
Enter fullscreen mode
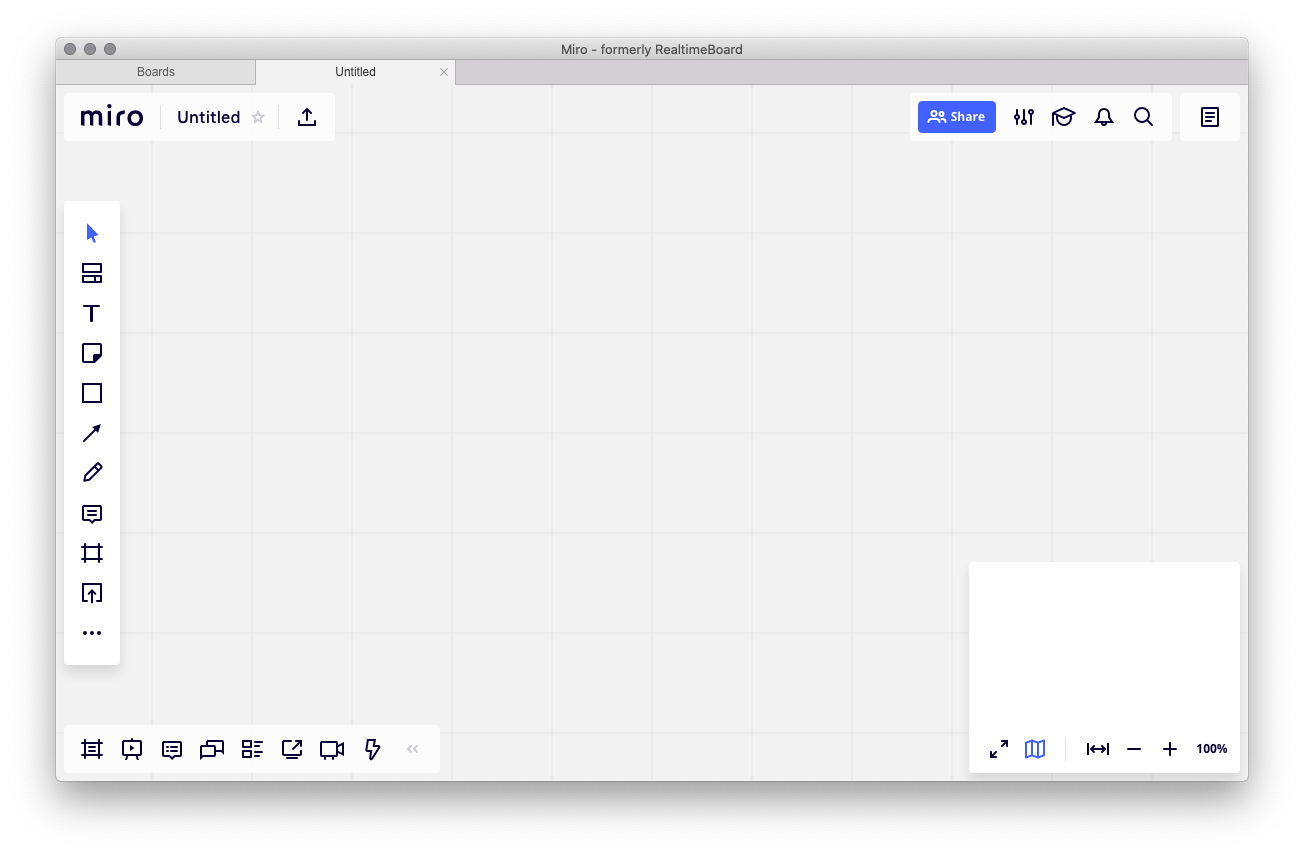tap(998, 749)
